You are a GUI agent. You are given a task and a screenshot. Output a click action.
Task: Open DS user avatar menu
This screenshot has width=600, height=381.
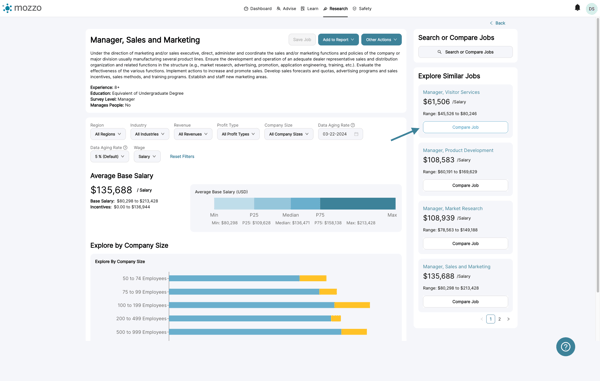pos(591,9)
